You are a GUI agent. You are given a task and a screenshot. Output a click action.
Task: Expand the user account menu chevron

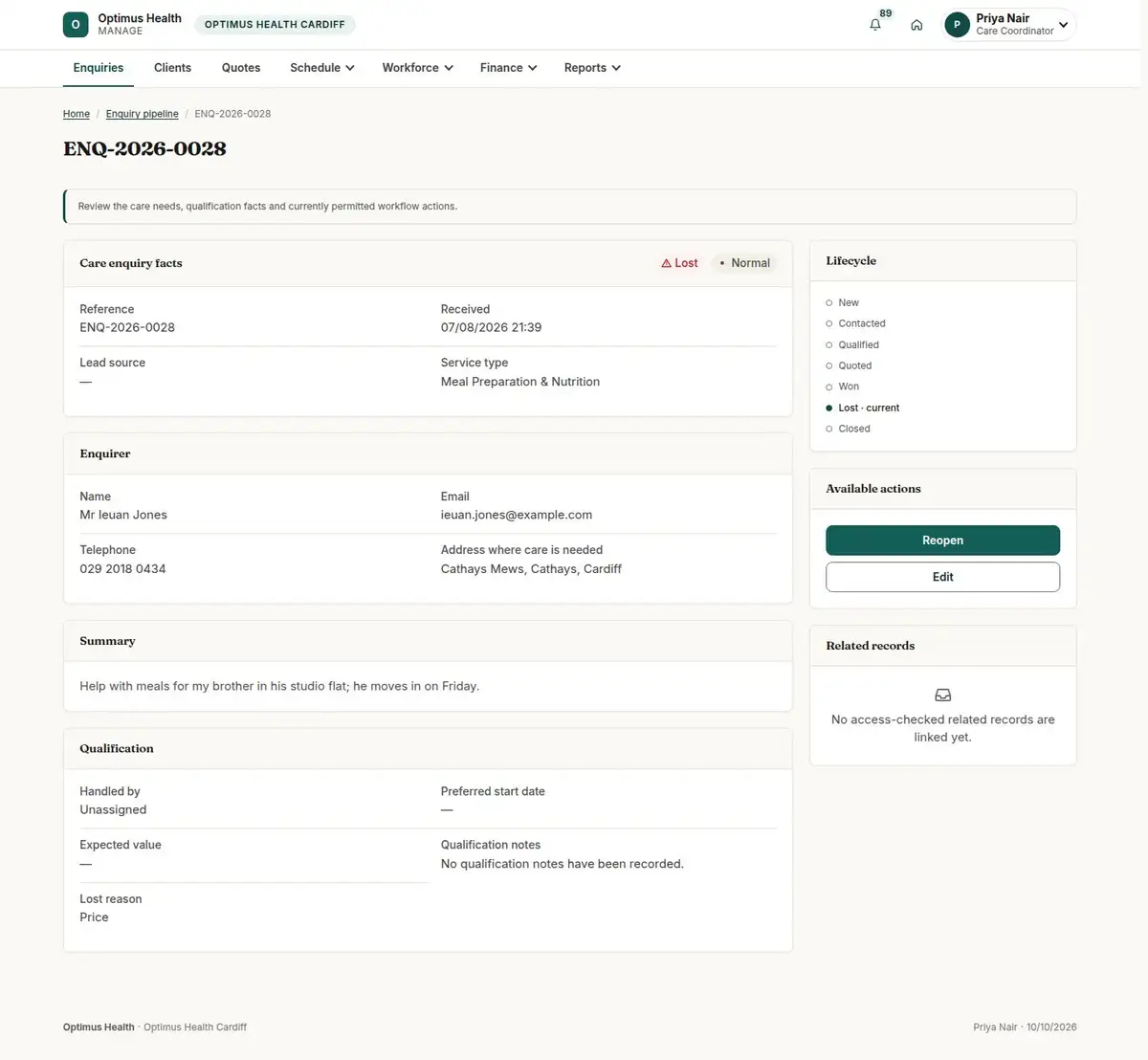1063,25
